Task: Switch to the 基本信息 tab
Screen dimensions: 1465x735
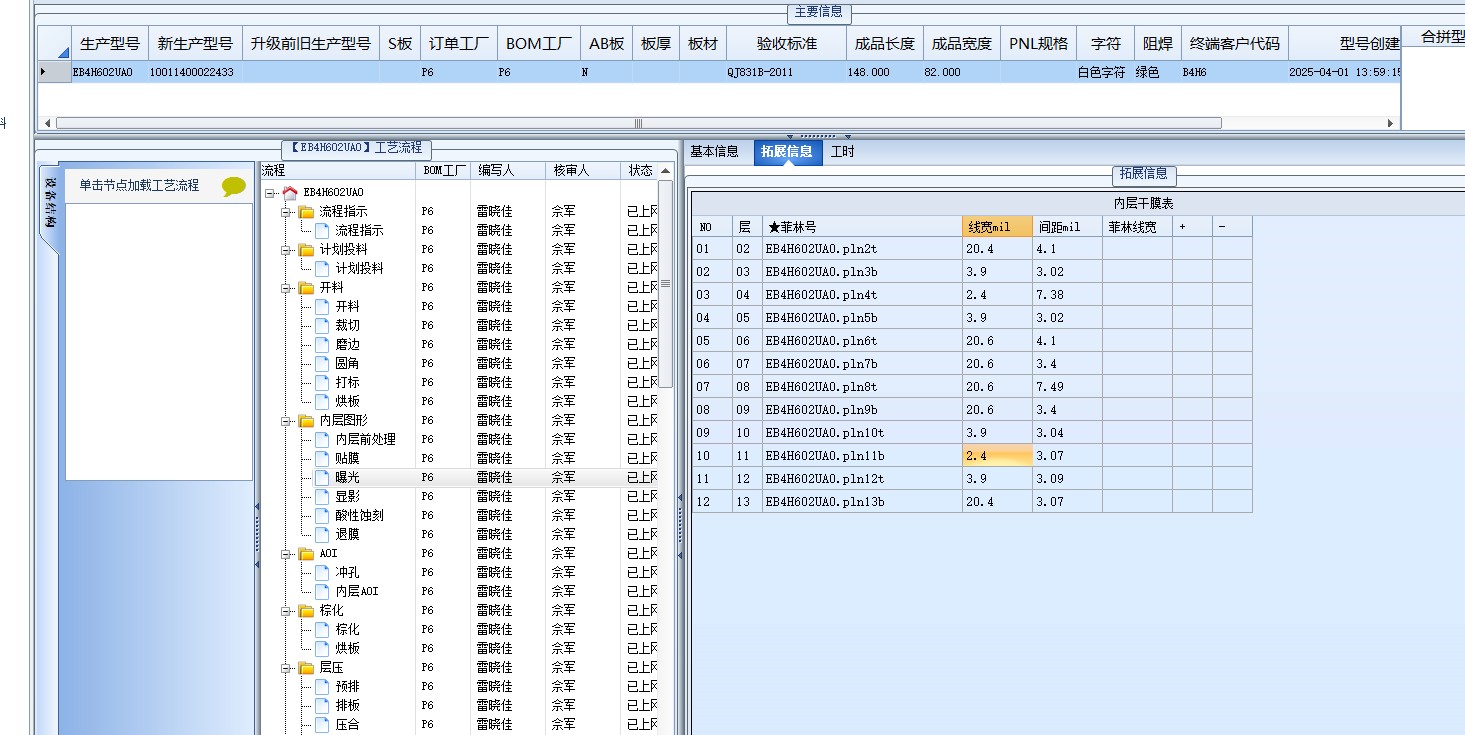Action: [x=714, y=152]
